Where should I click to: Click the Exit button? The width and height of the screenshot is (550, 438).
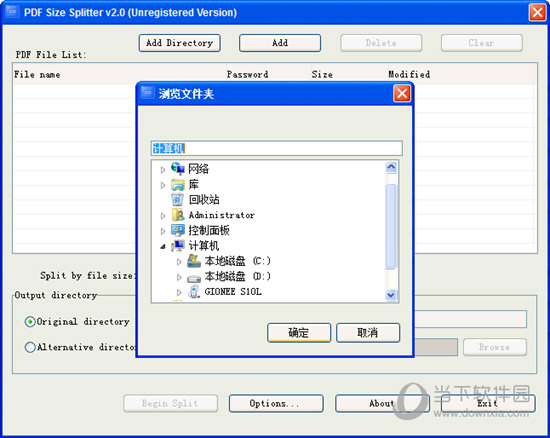point(488,403)
